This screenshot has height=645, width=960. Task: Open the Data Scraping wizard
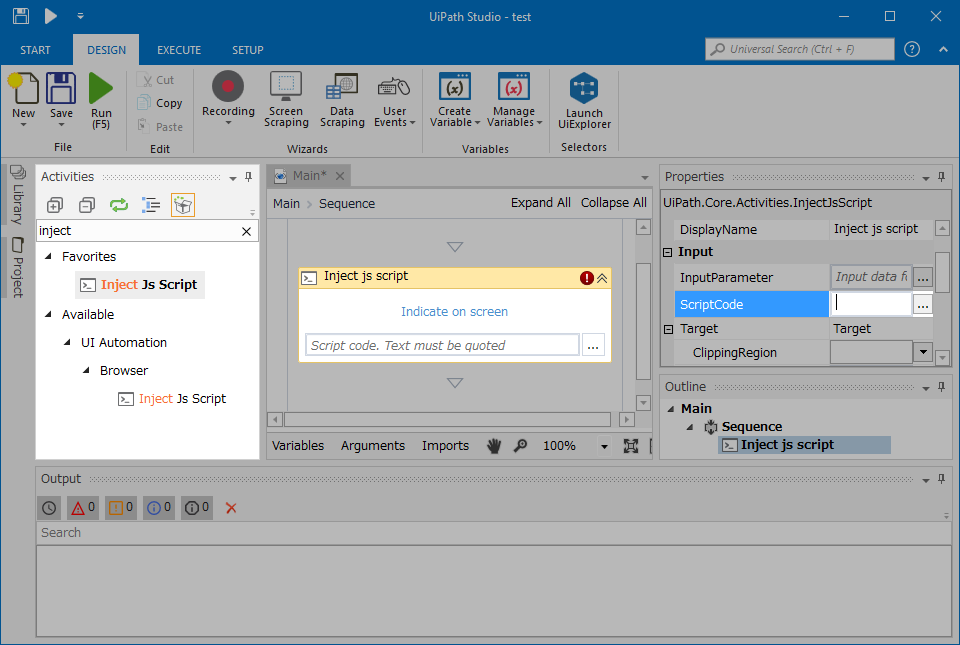coord(342,99)
